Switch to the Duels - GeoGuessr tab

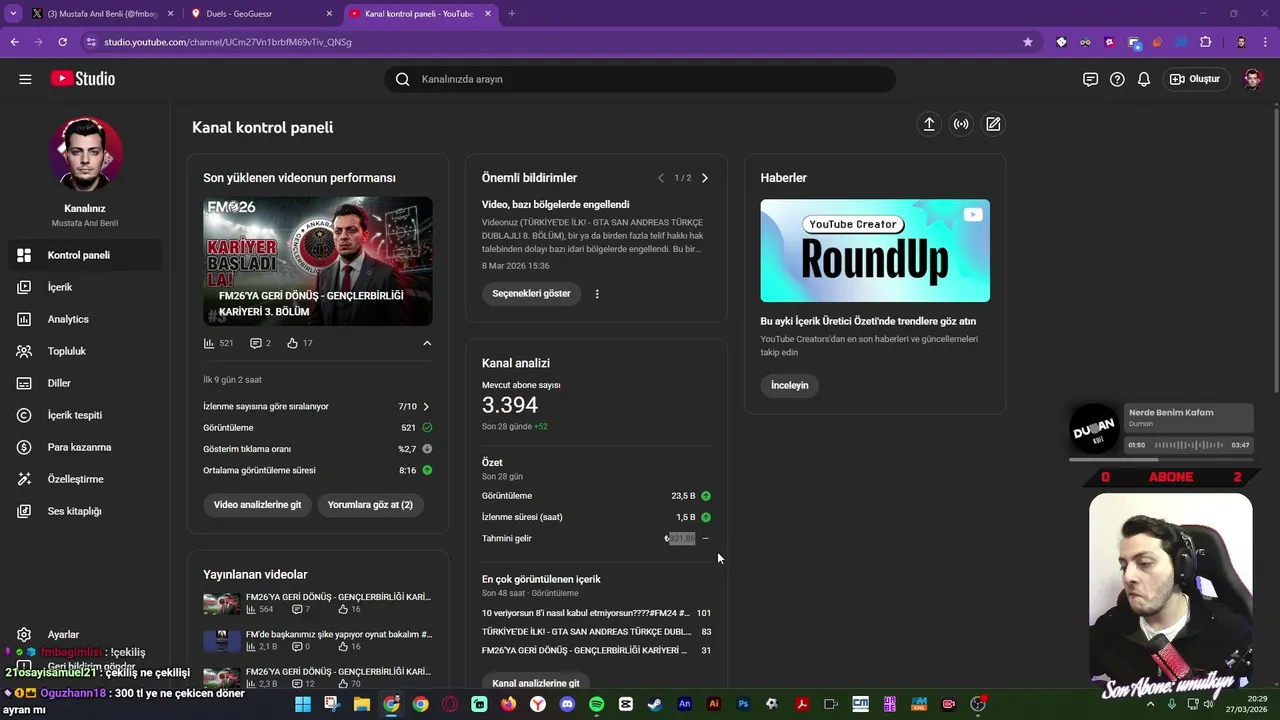261,14
